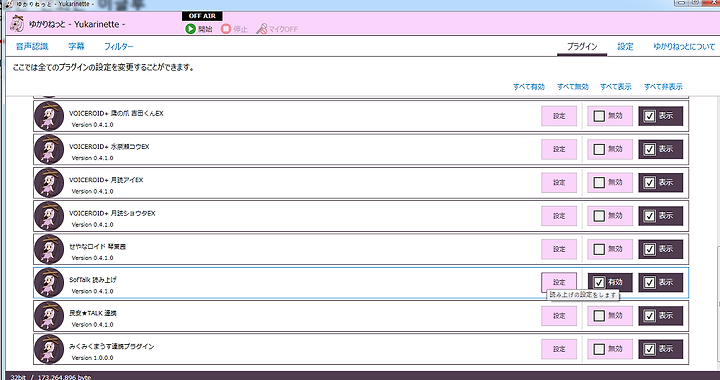720x380 pixels.
Task: Disable the SofTalk 読み上げ 有効 checkbox
Action: pyautogui.click(x=599, y=282)
